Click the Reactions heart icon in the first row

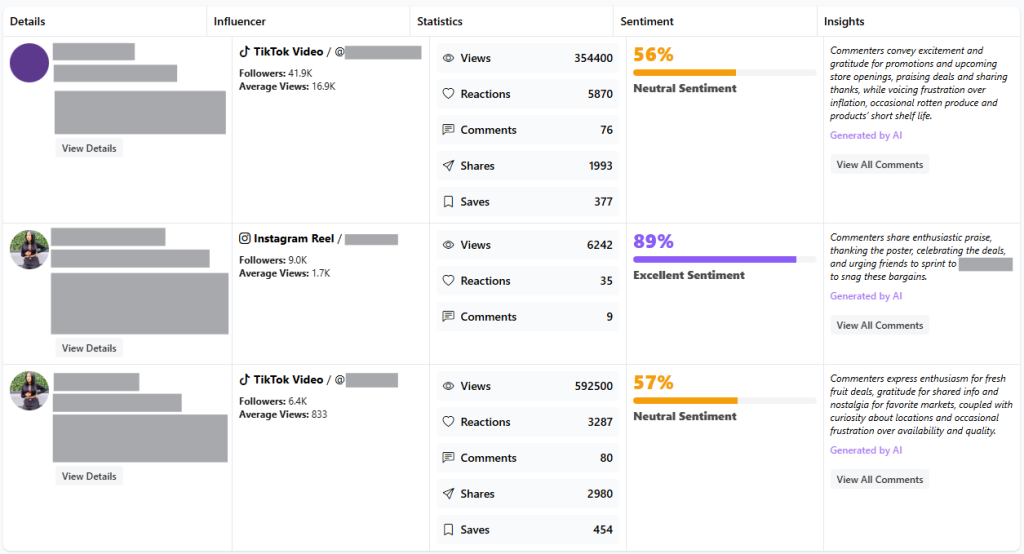(448, 94)
